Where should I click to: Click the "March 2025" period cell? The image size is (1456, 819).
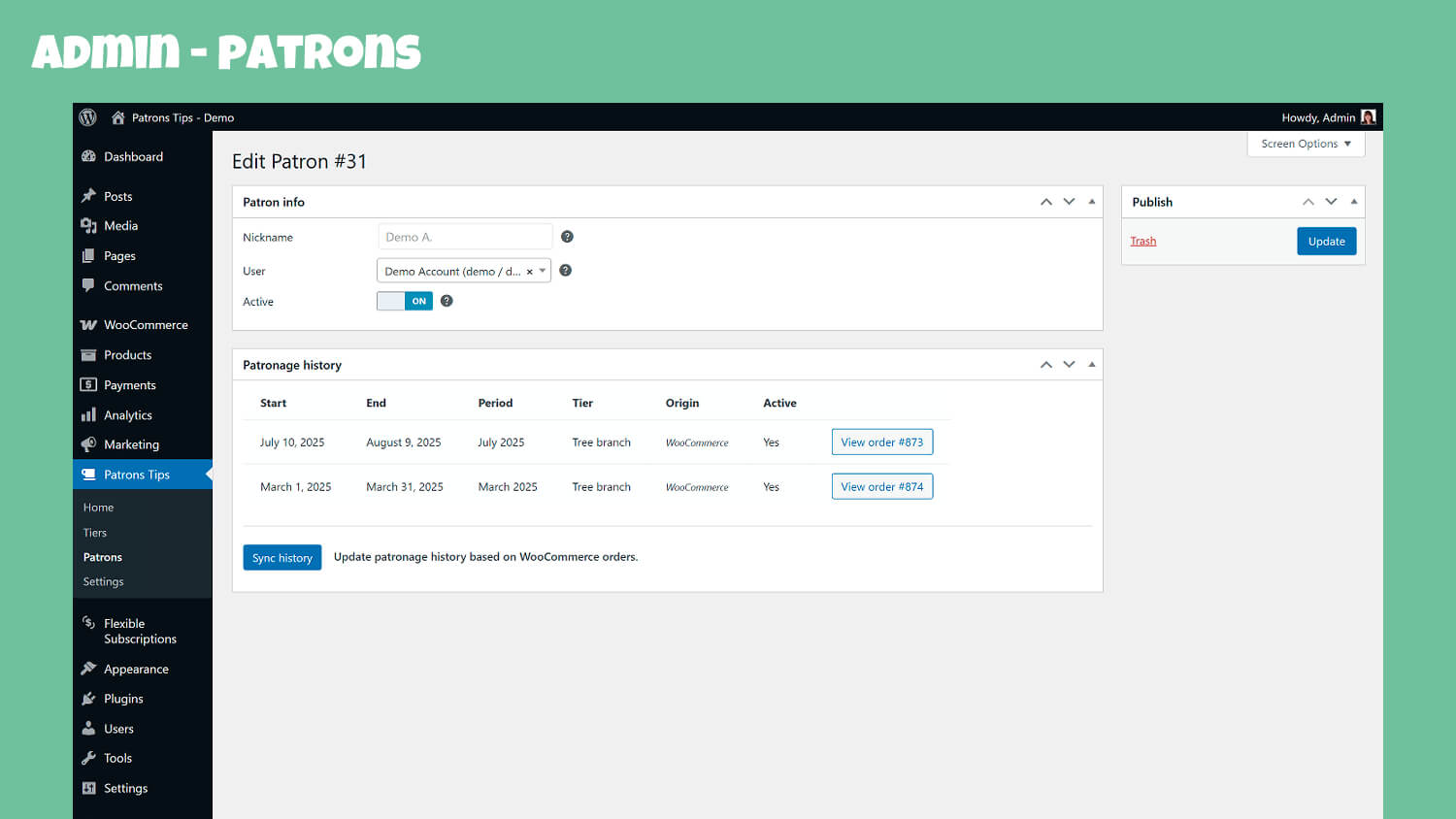pyautogui.click(x=508, y=487)
